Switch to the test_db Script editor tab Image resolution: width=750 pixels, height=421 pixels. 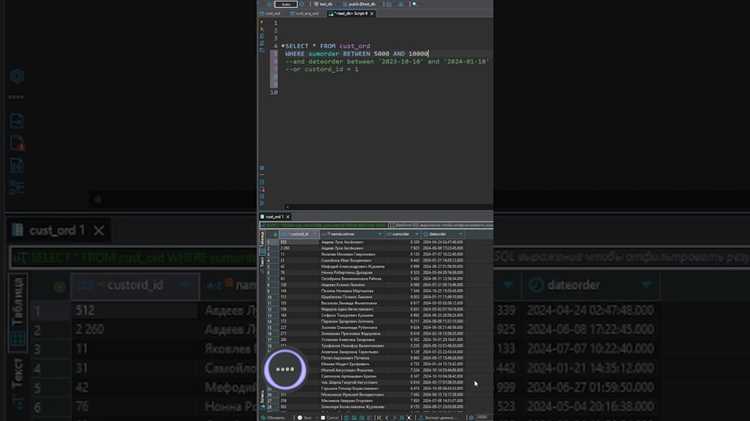(351, 13)
